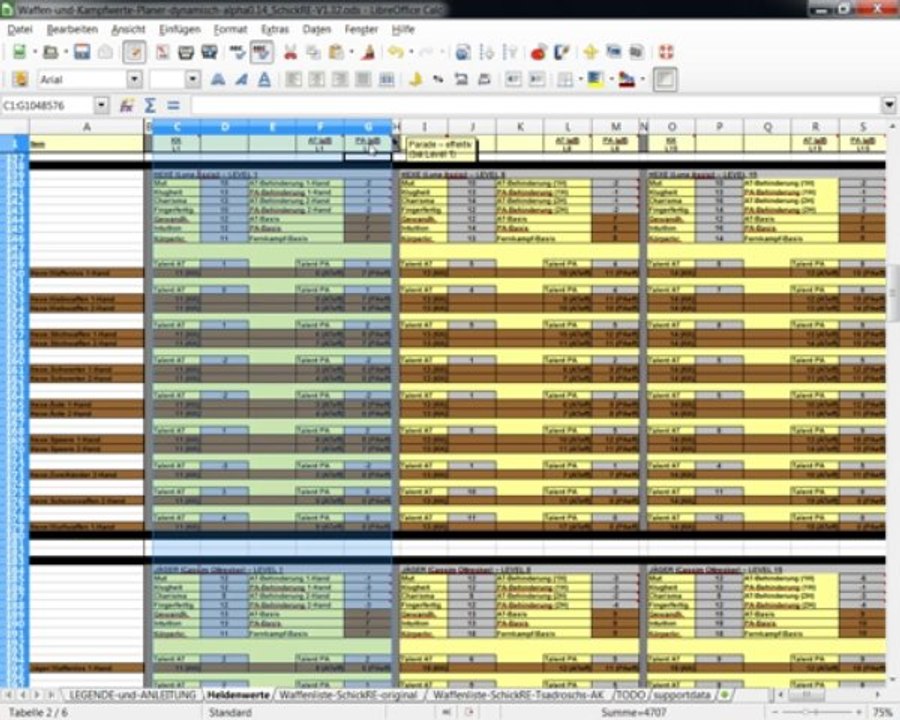The image size is (900, 720).
Task: Undo the last action with Undo arrow
Action: (x=395, y=52)
